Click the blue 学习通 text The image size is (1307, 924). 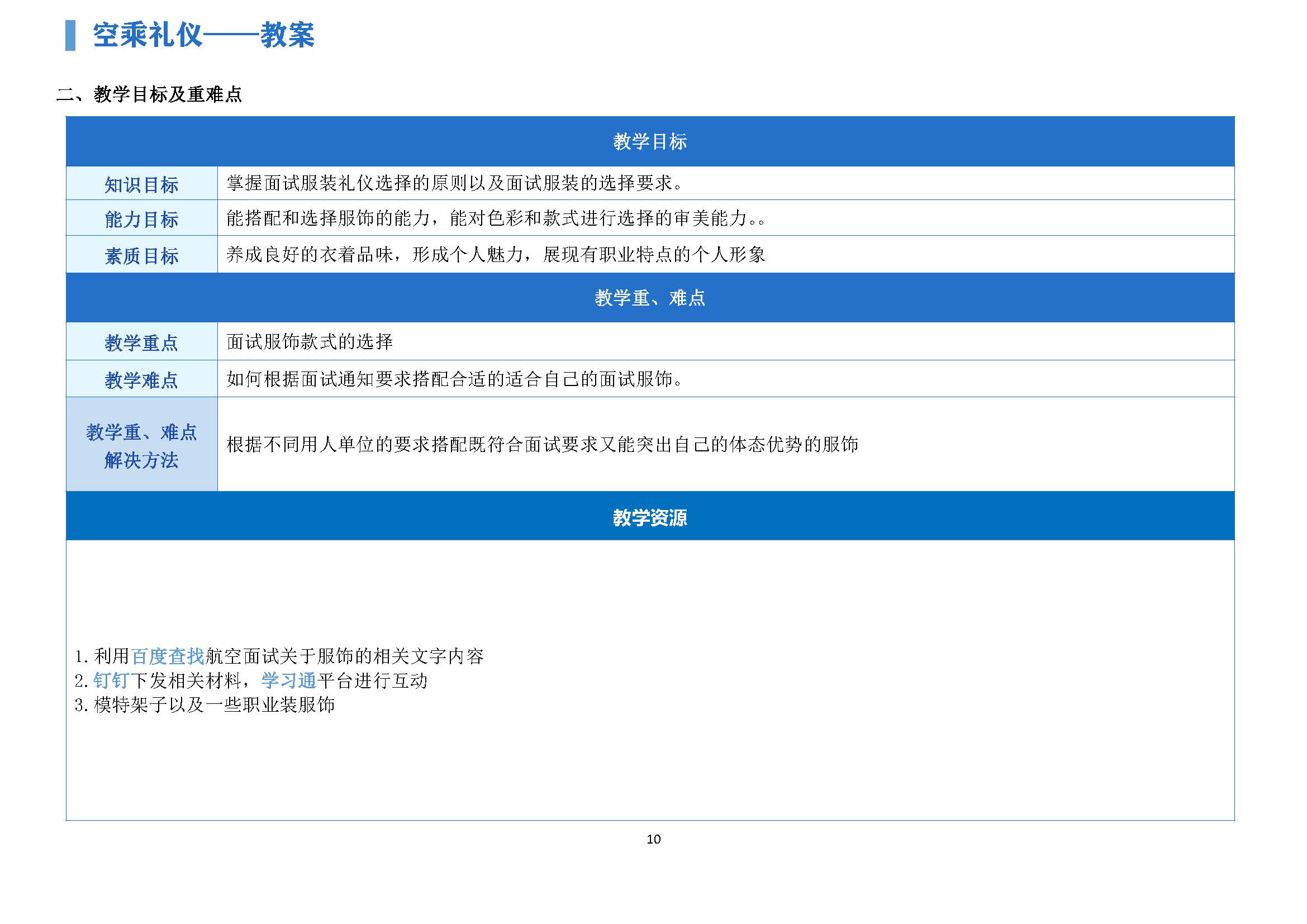pyautogui.click(x=288, y=680)
